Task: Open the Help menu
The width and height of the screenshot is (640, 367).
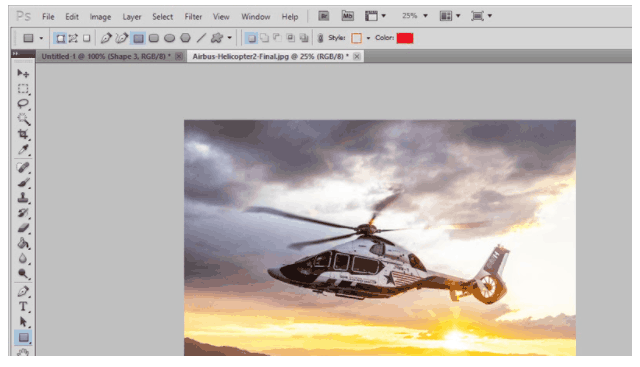Action: (x=290, y=17)
